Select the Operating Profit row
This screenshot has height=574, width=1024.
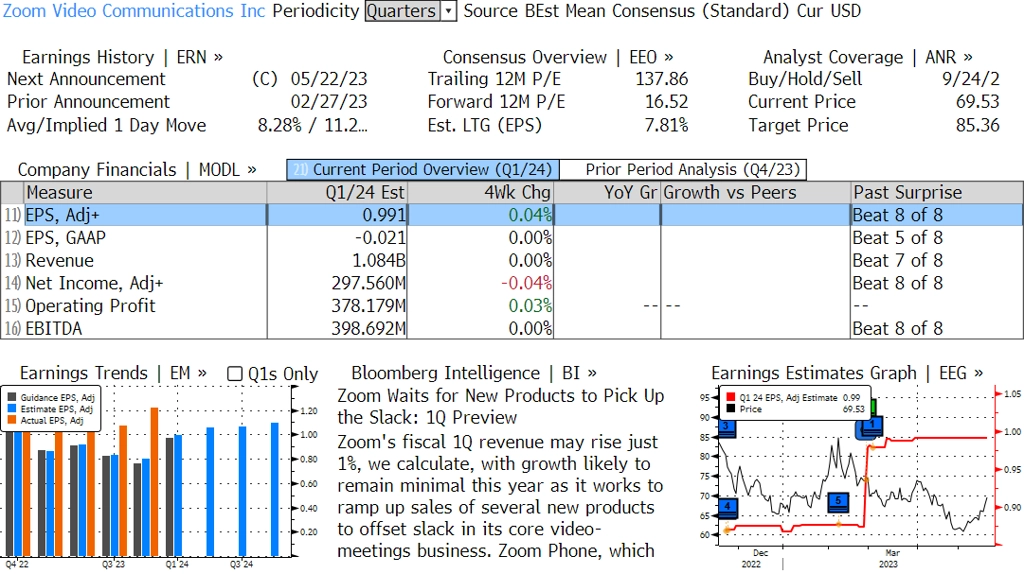512,306
